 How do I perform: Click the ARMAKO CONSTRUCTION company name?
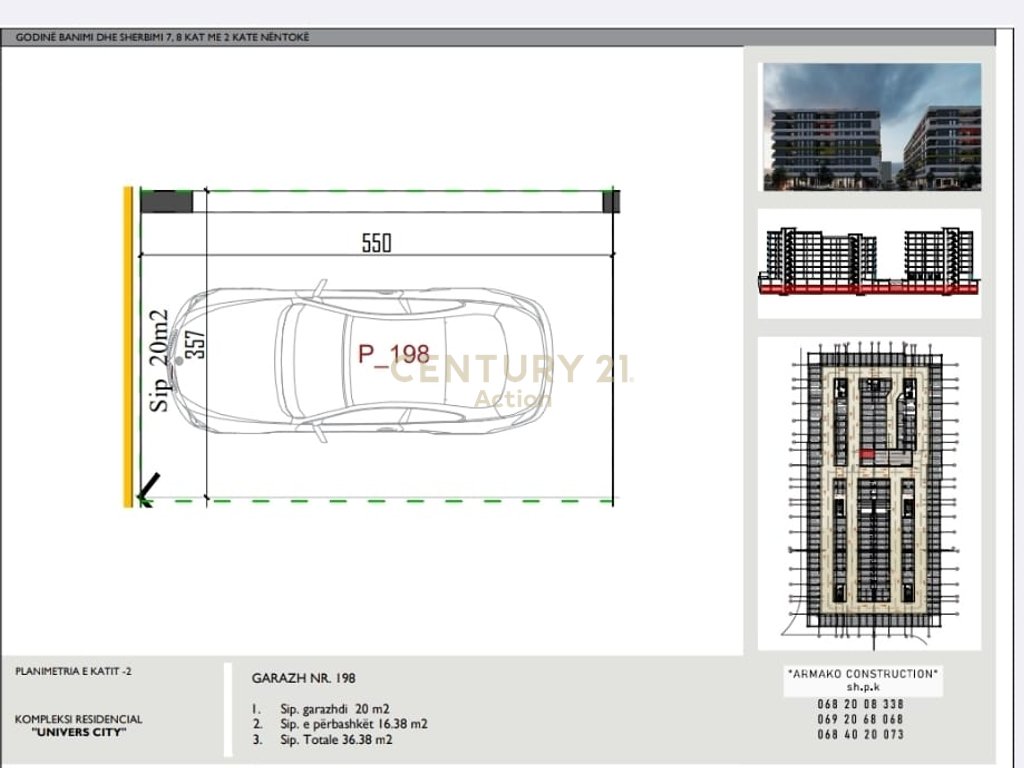tap(863, 674)
